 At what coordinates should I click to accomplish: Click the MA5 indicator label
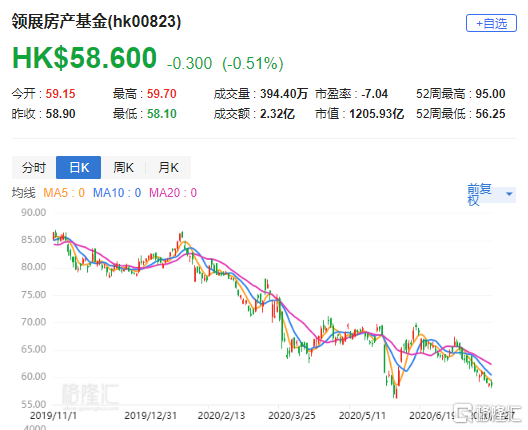tap(64, 193)
